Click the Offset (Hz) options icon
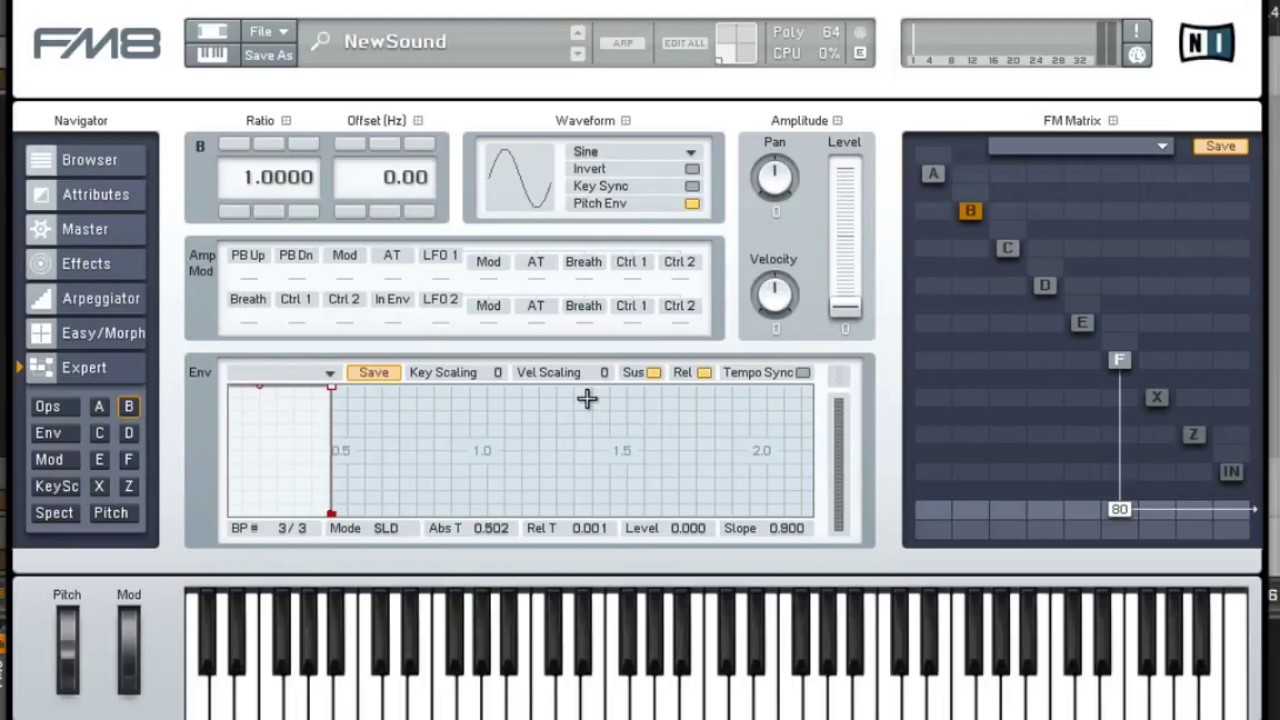 coord(418,121)
